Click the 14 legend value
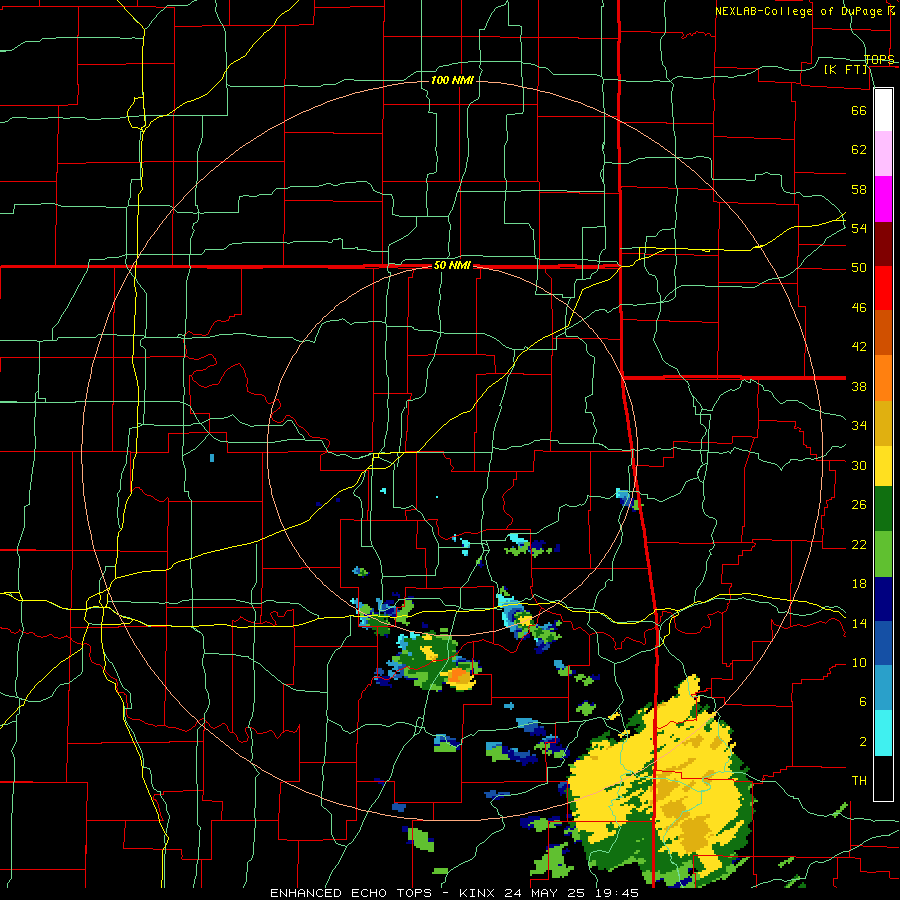 click(x=859, y=623)
